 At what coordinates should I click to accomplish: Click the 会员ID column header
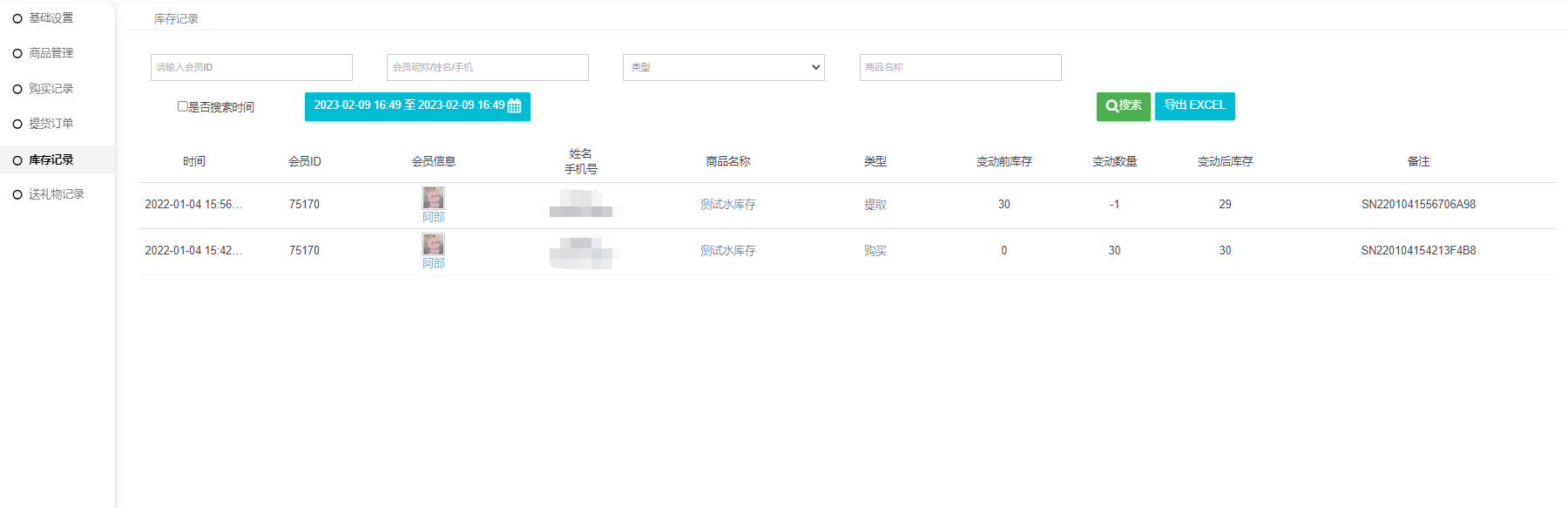(x=305, y=162)
